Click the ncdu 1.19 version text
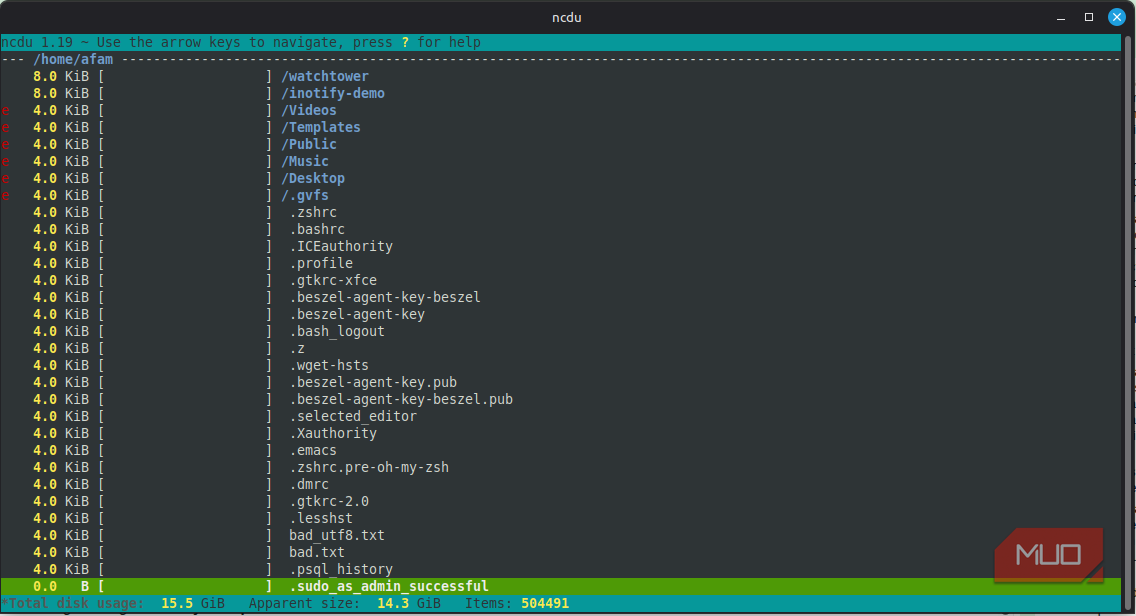The height and width of the screenshot is (616, 1136). pos(37,43)
